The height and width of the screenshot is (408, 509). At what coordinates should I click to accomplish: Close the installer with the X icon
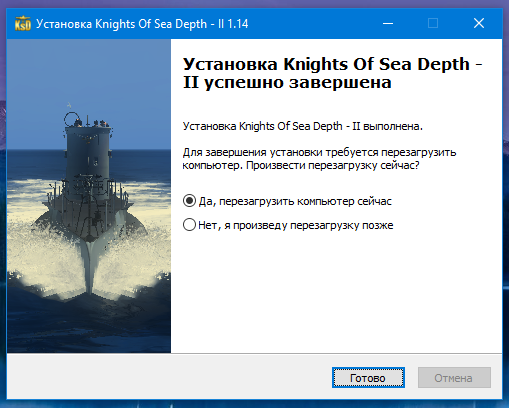479,23
